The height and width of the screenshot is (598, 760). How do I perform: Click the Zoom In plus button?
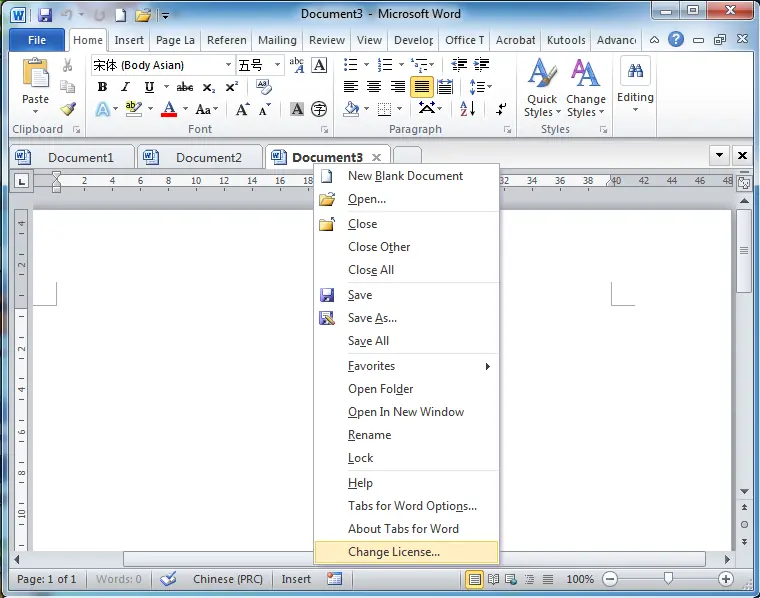tap(726, 579)
